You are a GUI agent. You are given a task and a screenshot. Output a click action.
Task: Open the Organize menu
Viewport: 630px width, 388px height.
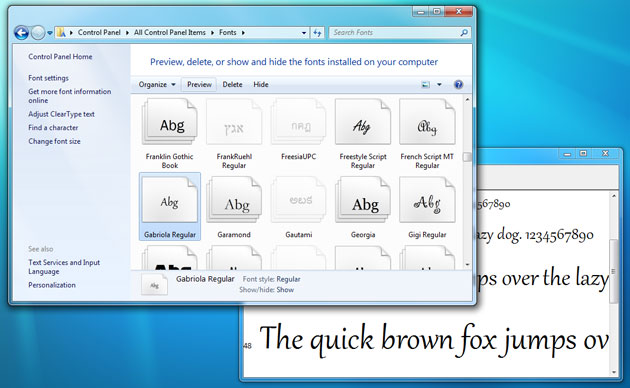point(157,84)
